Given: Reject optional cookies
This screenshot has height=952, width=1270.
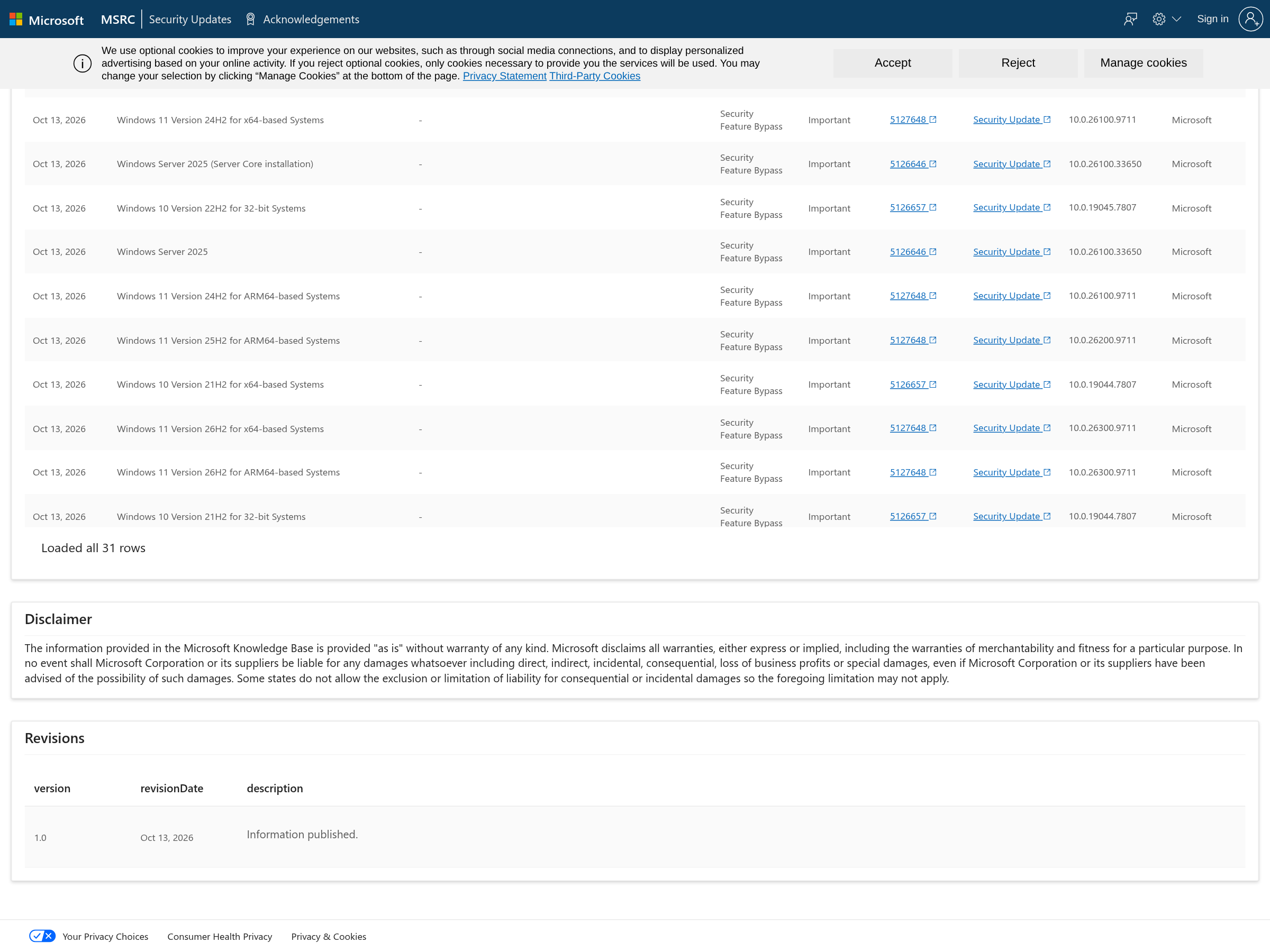Looking at the screenshot, I should (x=1018, y=63).
